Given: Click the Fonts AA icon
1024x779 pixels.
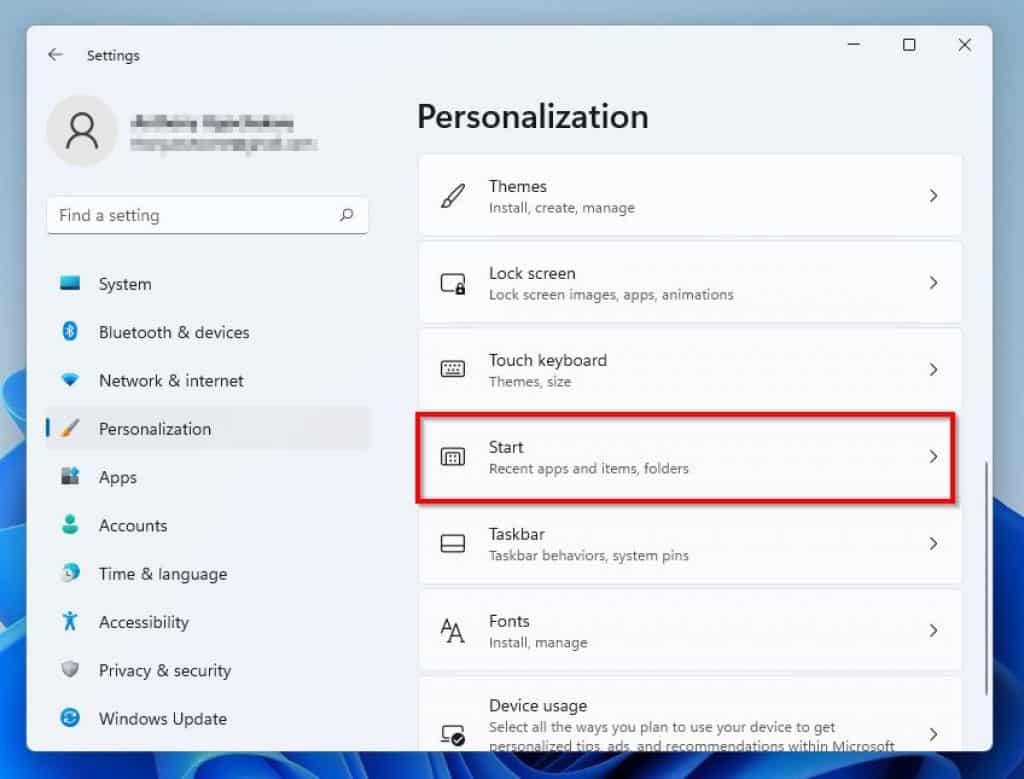Looking at the screenshot, I should point(453,630).
